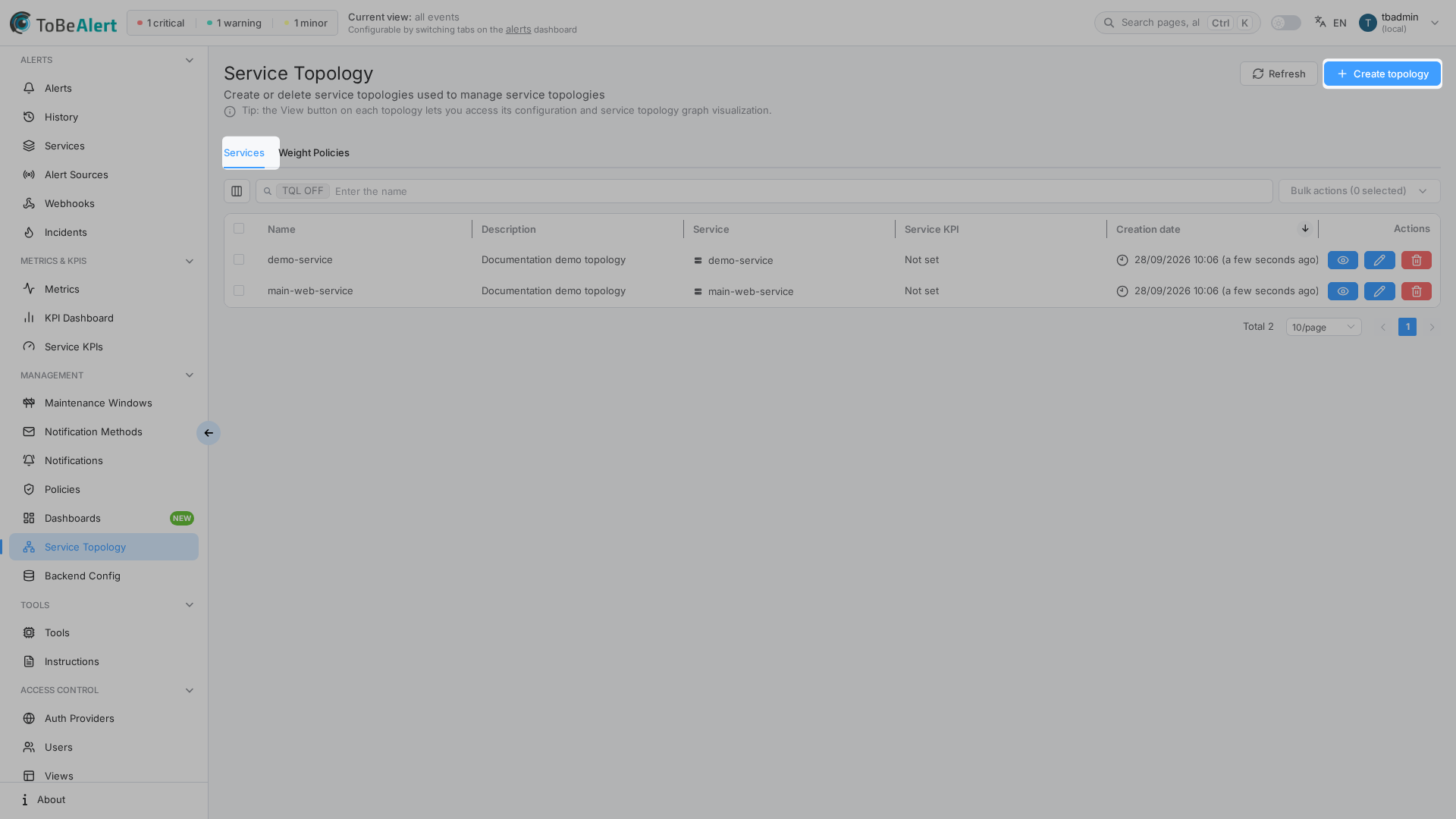Collapse the METRICS & KPIS section
This screenshot has height=819, width=1456.
tap(190, 261)
